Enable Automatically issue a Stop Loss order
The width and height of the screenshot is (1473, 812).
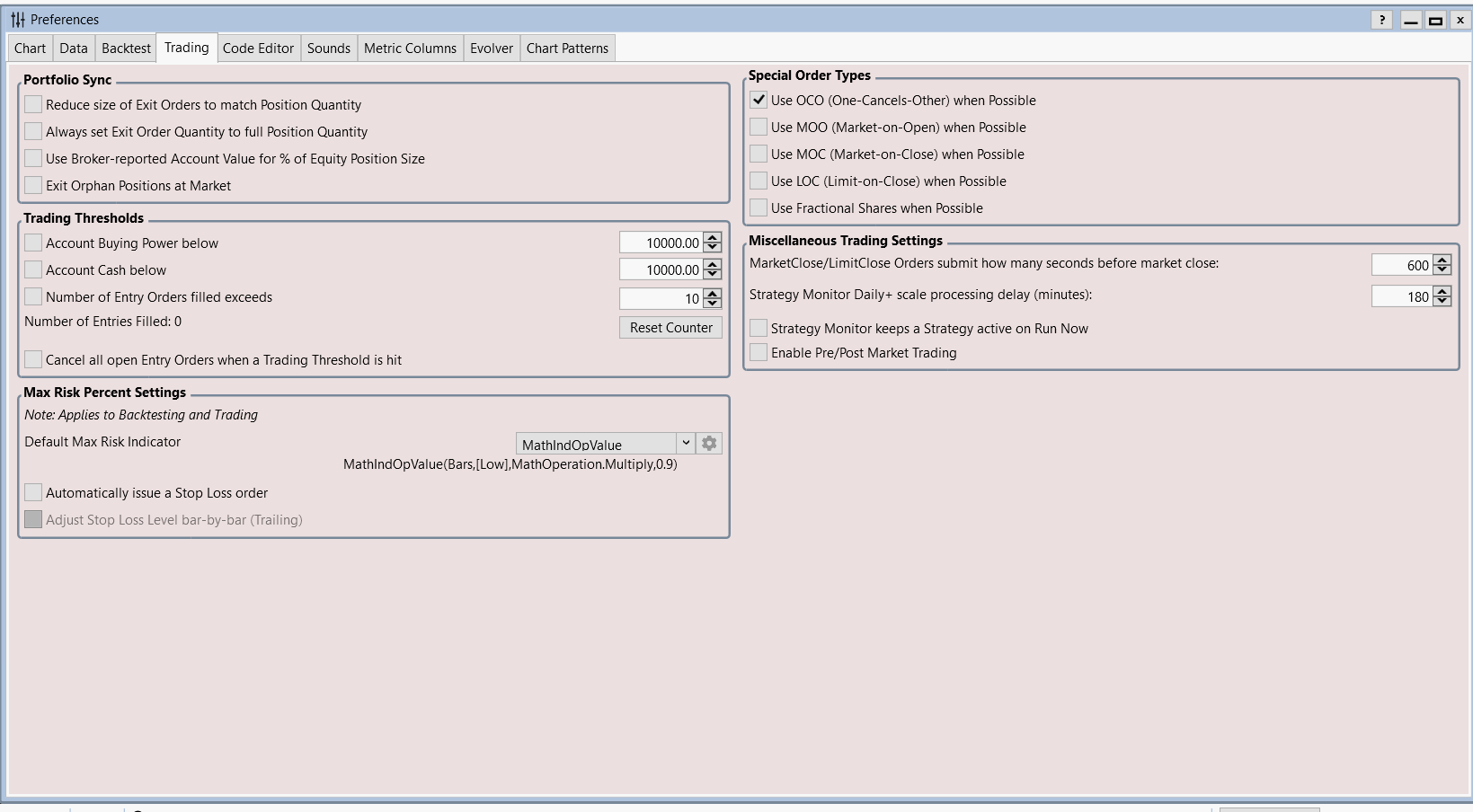tap(33, 493)
